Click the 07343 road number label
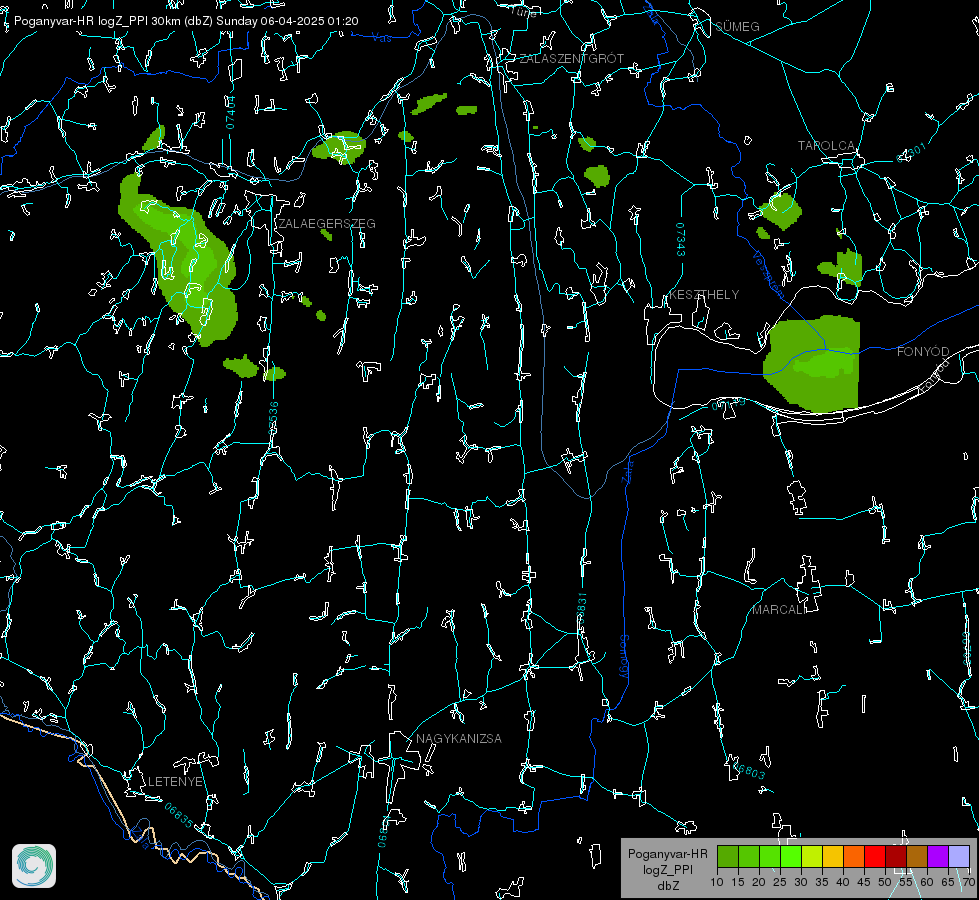The image size is (979, 900). [681, 240]
